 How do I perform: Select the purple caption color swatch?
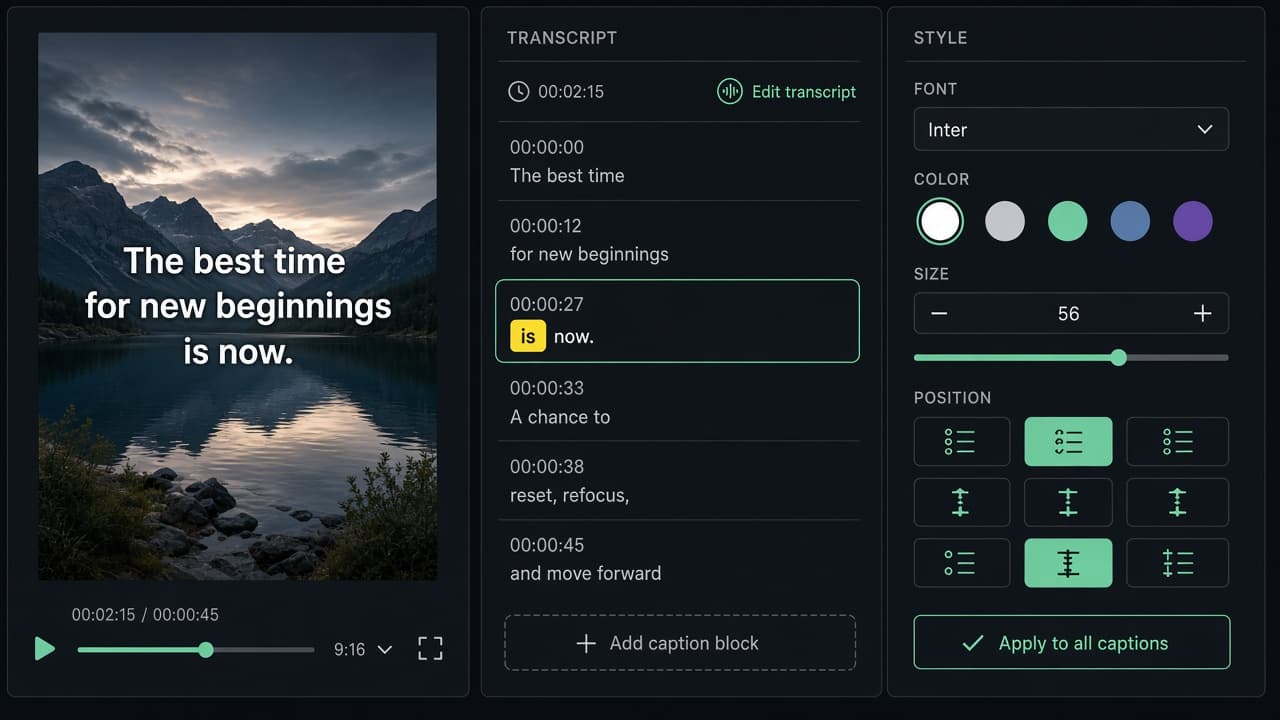tap(1192, 221)
